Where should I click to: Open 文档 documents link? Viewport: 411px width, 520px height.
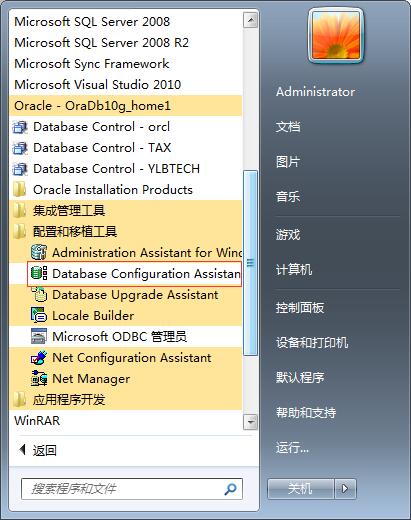[288, 127]
